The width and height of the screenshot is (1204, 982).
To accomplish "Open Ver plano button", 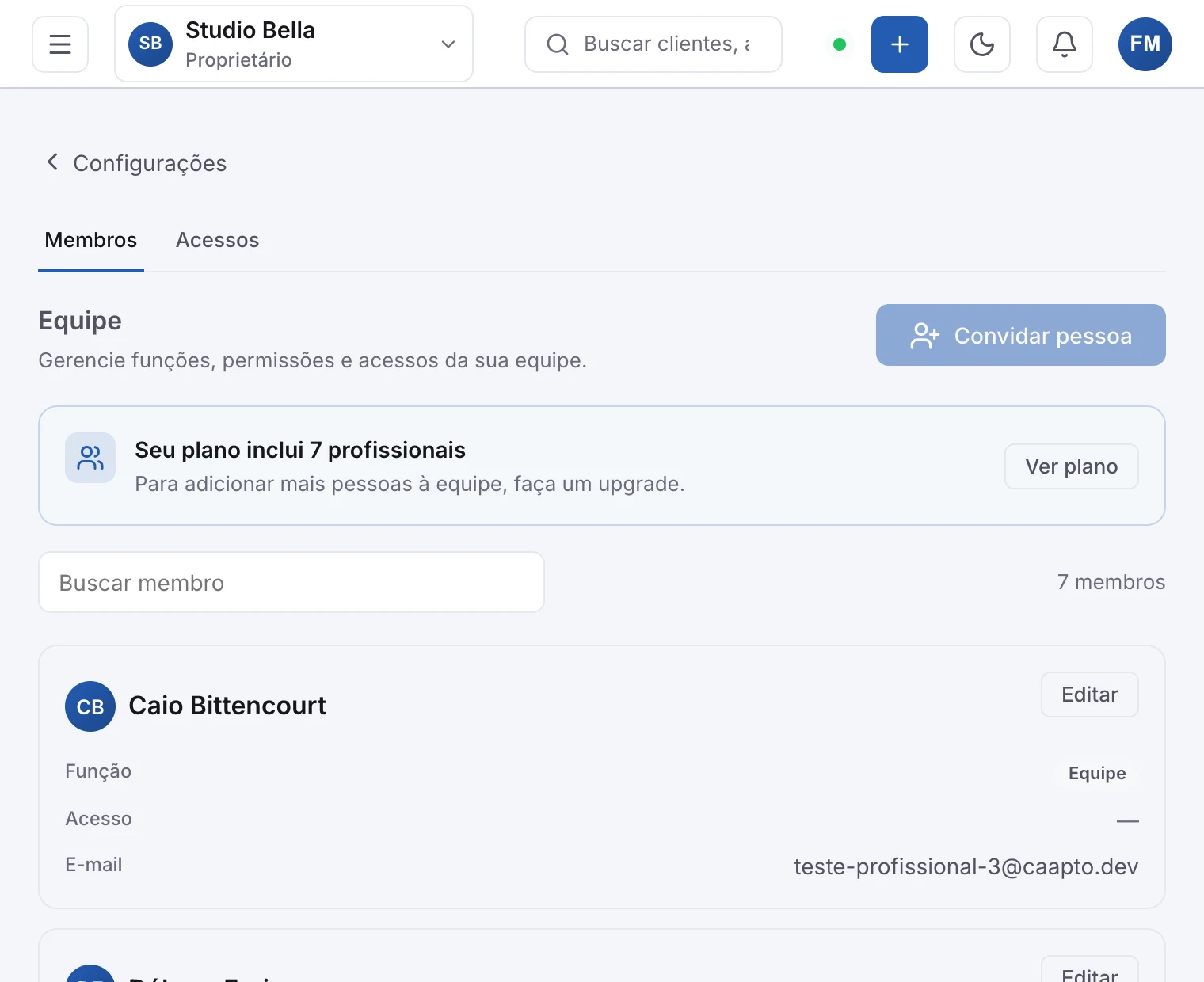I will 1072,466.
